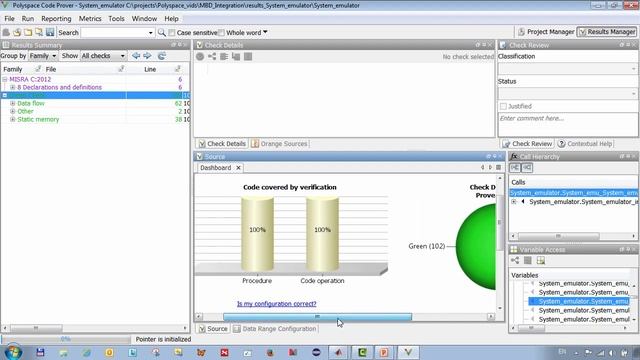Click the lines icon in Check Details toolbar
Image resolution: width=640 pixels, height=360 pixels.
coord(224,56)
